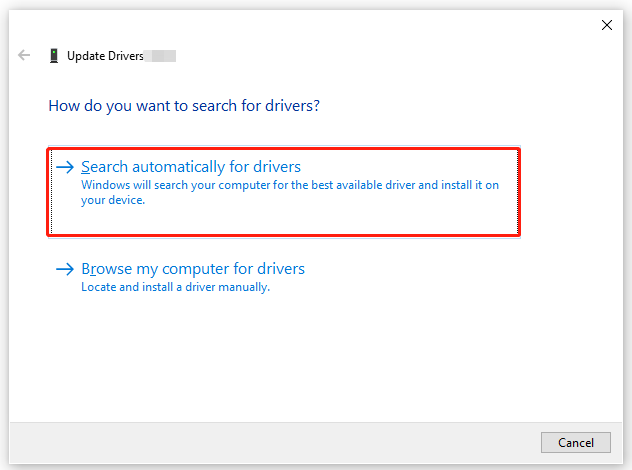The width and height of the screenshot is (632, 470).
Task: Click your device text in the first option description
Action: [x=113, y=200]
